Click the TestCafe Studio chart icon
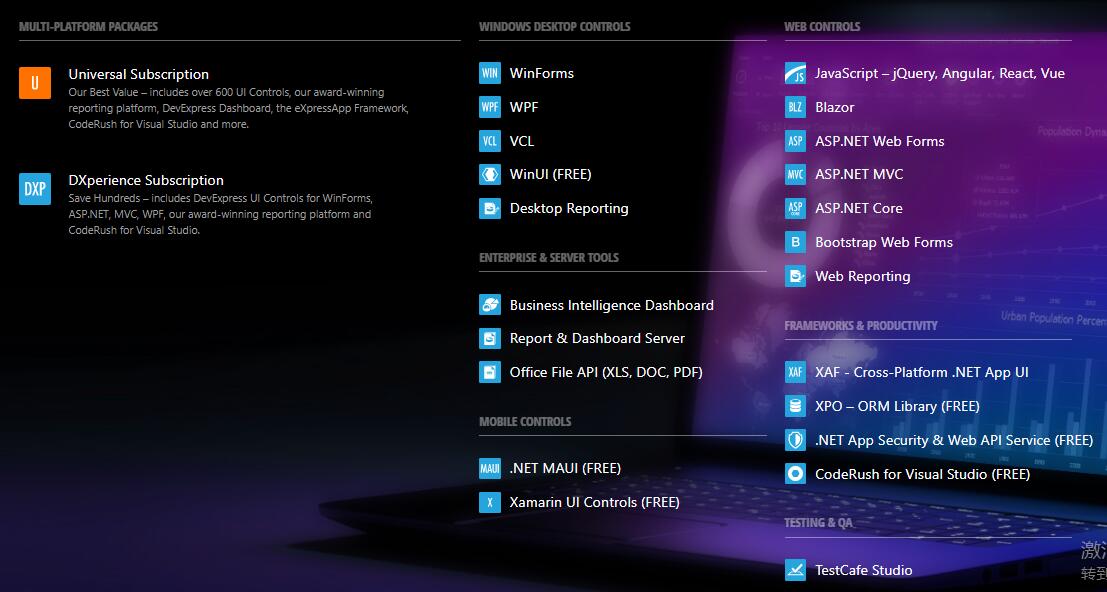The image size is (1107, 592). pos(795,570)
